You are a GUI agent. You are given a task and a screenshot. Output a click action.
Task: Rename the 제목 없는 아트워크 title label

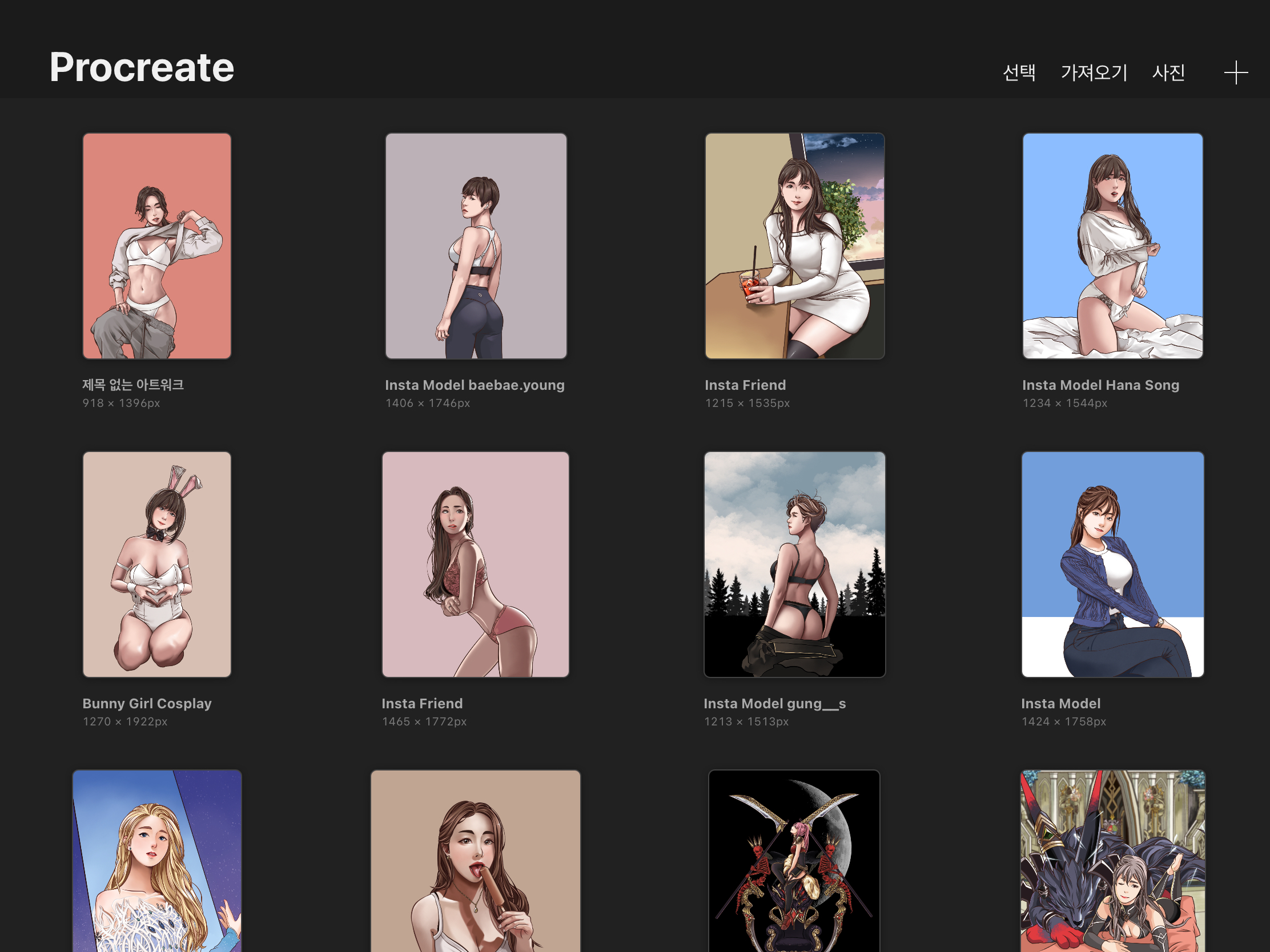(x=132, y=385)
